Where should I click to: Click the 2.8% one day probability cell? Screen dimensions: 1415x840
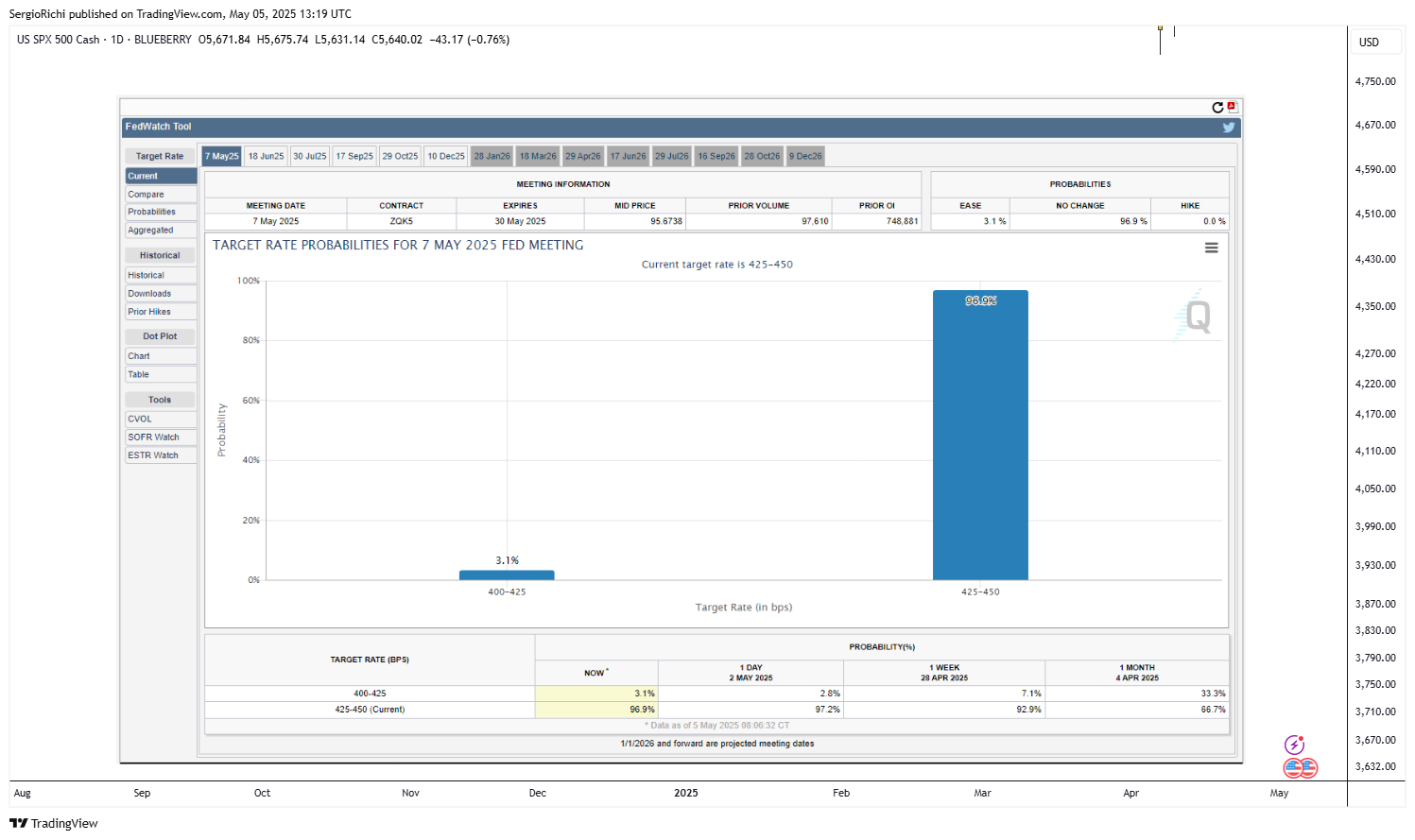[751, 694]
